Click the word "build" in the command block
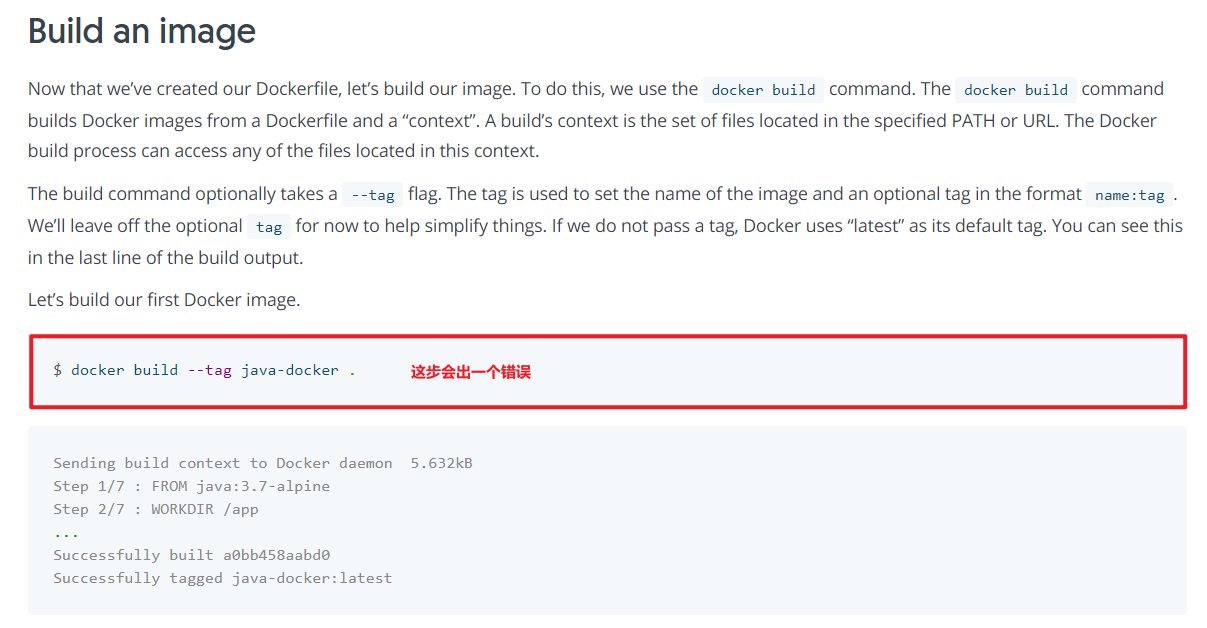 point(156,370)
